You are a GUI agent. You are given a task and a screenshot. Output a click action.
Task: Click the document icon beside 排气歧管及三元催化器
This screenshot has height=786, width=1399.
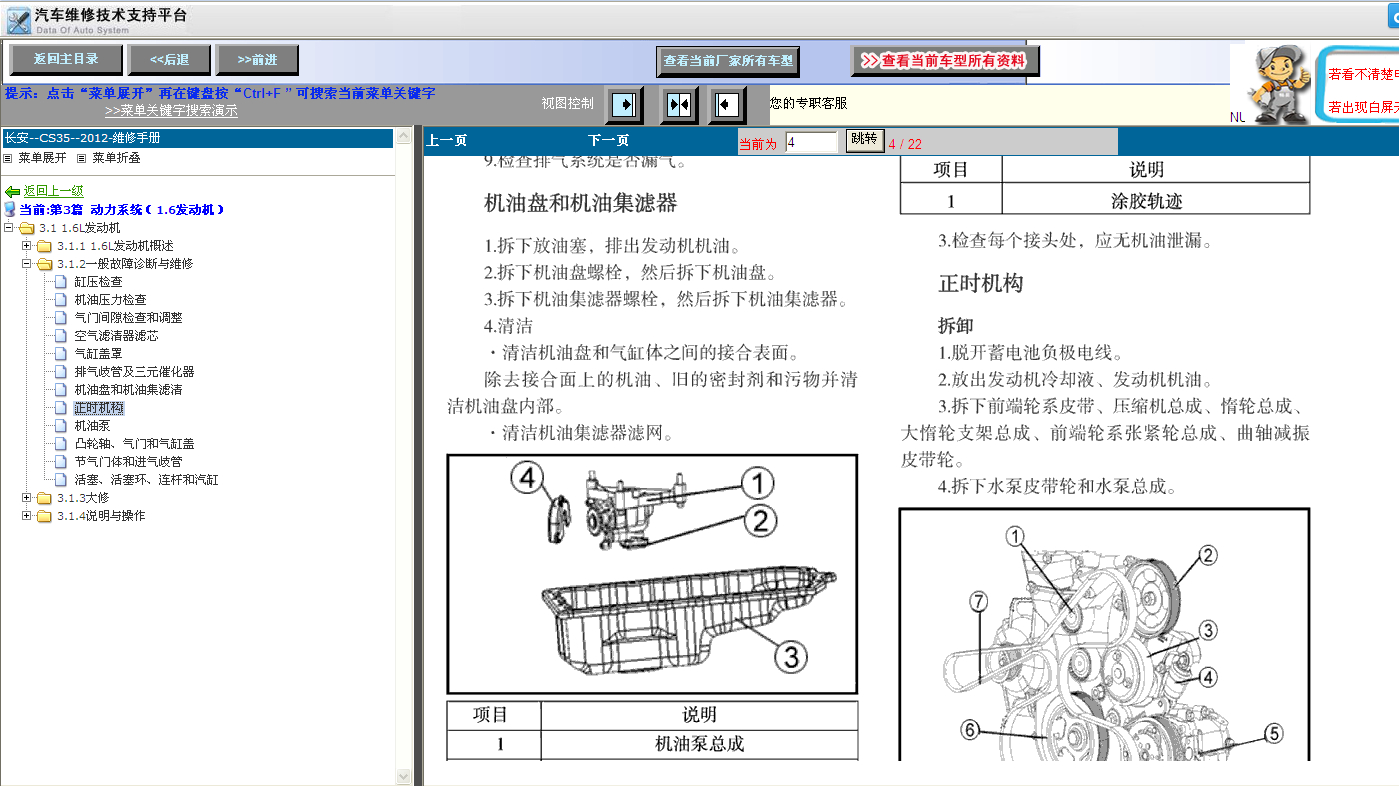pos(61,372)
